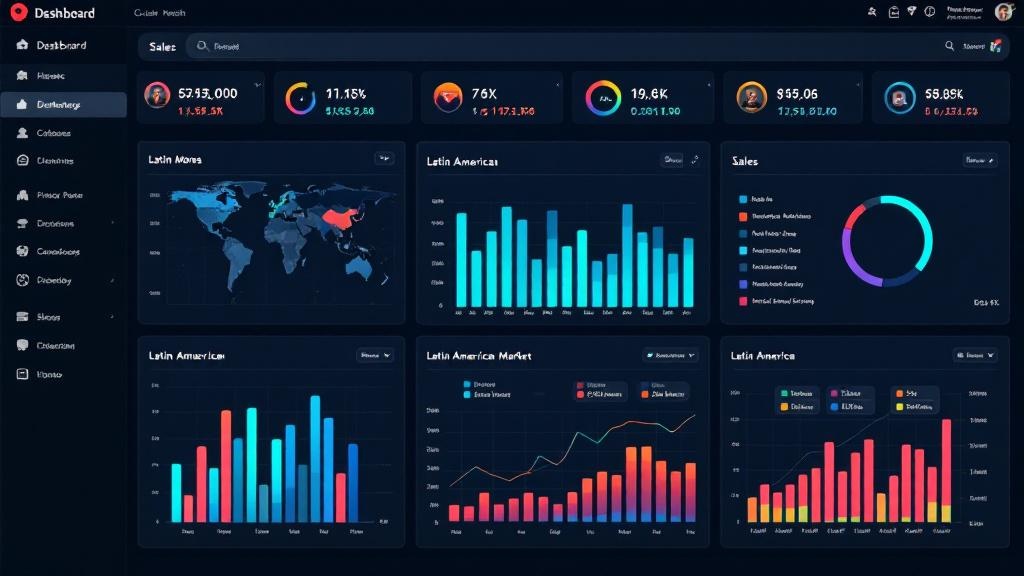Viewport: 1024px width, 576px height.
Task: Toggle the orange legend box in Sales panel
Action: [x=743, y=216]
